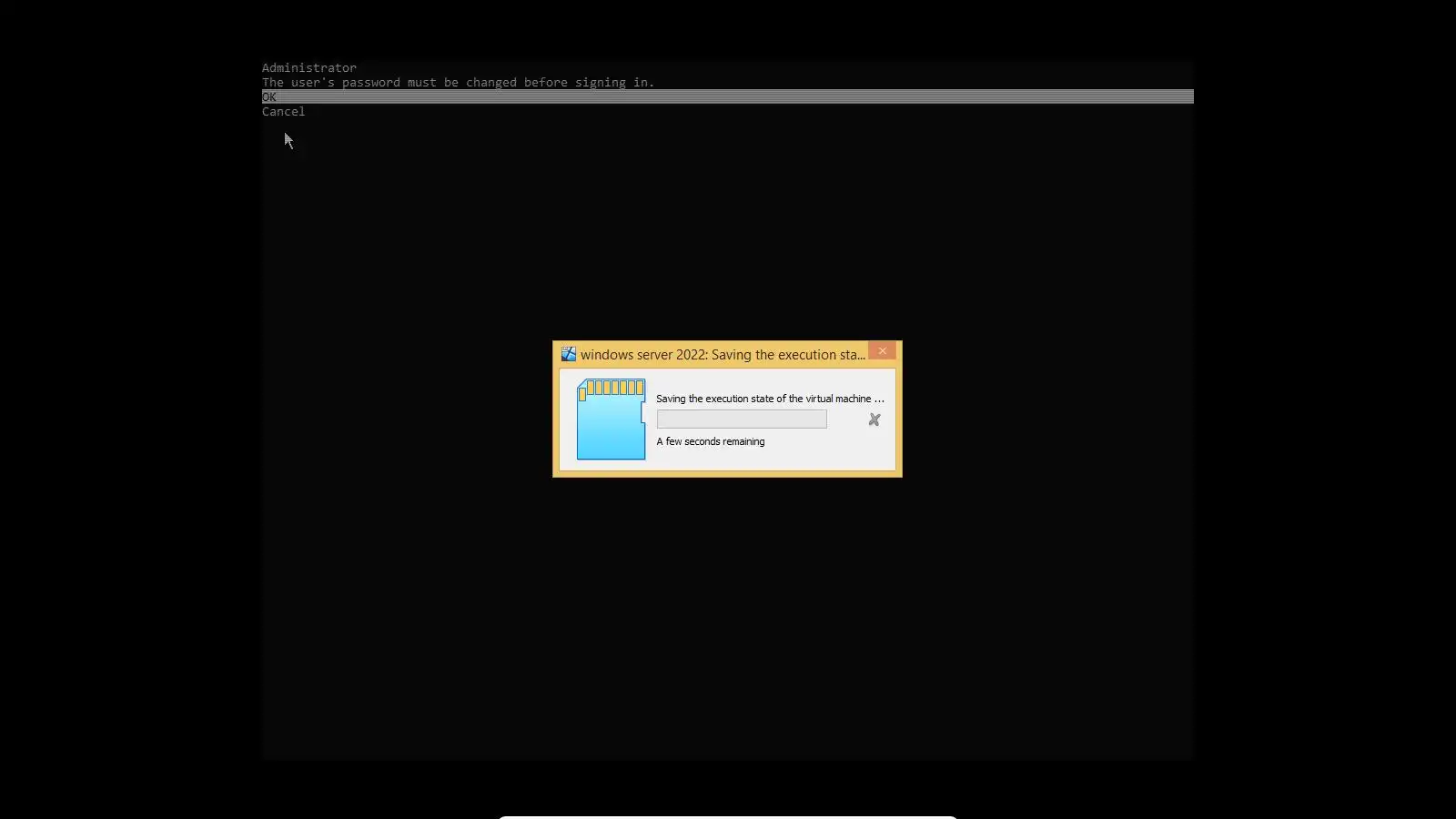Click the password must be changed message

tap(458, 83)
